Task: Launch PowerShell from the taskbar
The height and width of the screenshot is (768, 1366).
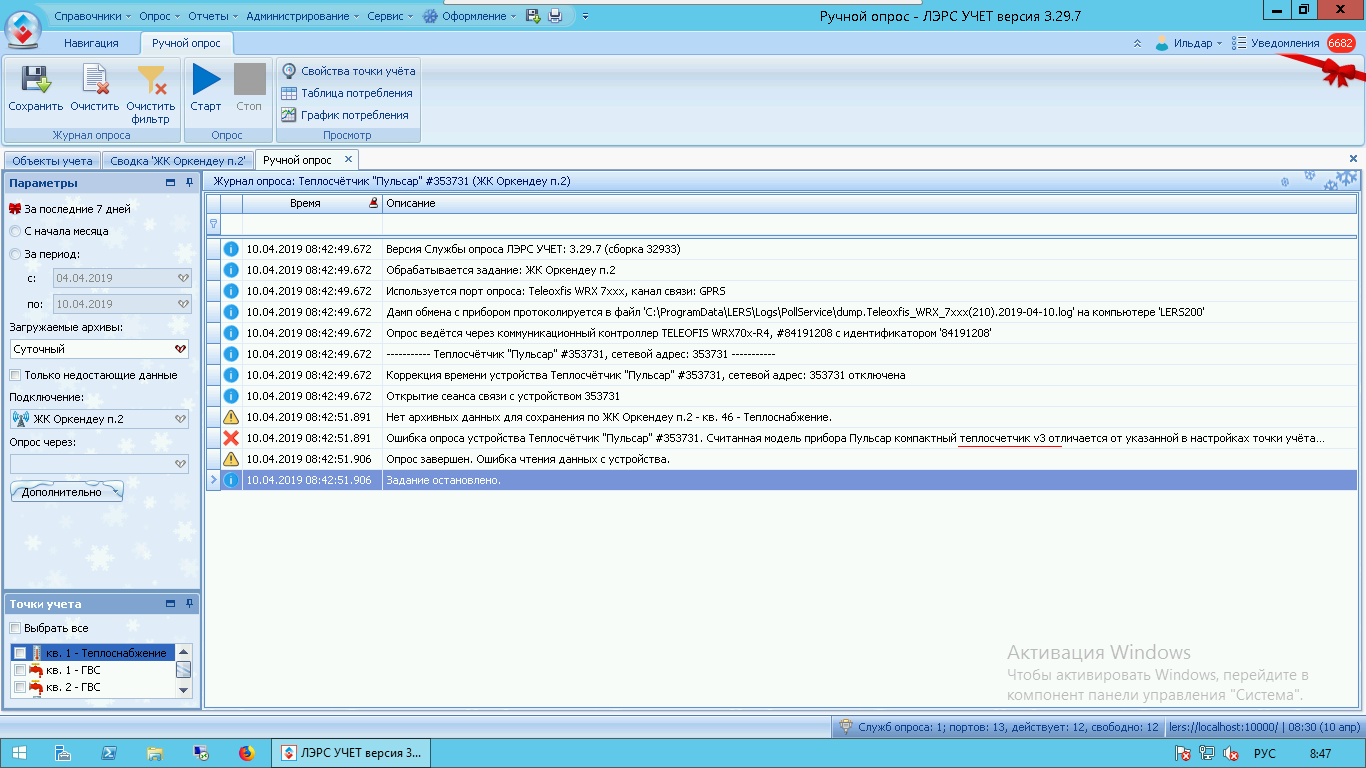Action: click(109, 753)
